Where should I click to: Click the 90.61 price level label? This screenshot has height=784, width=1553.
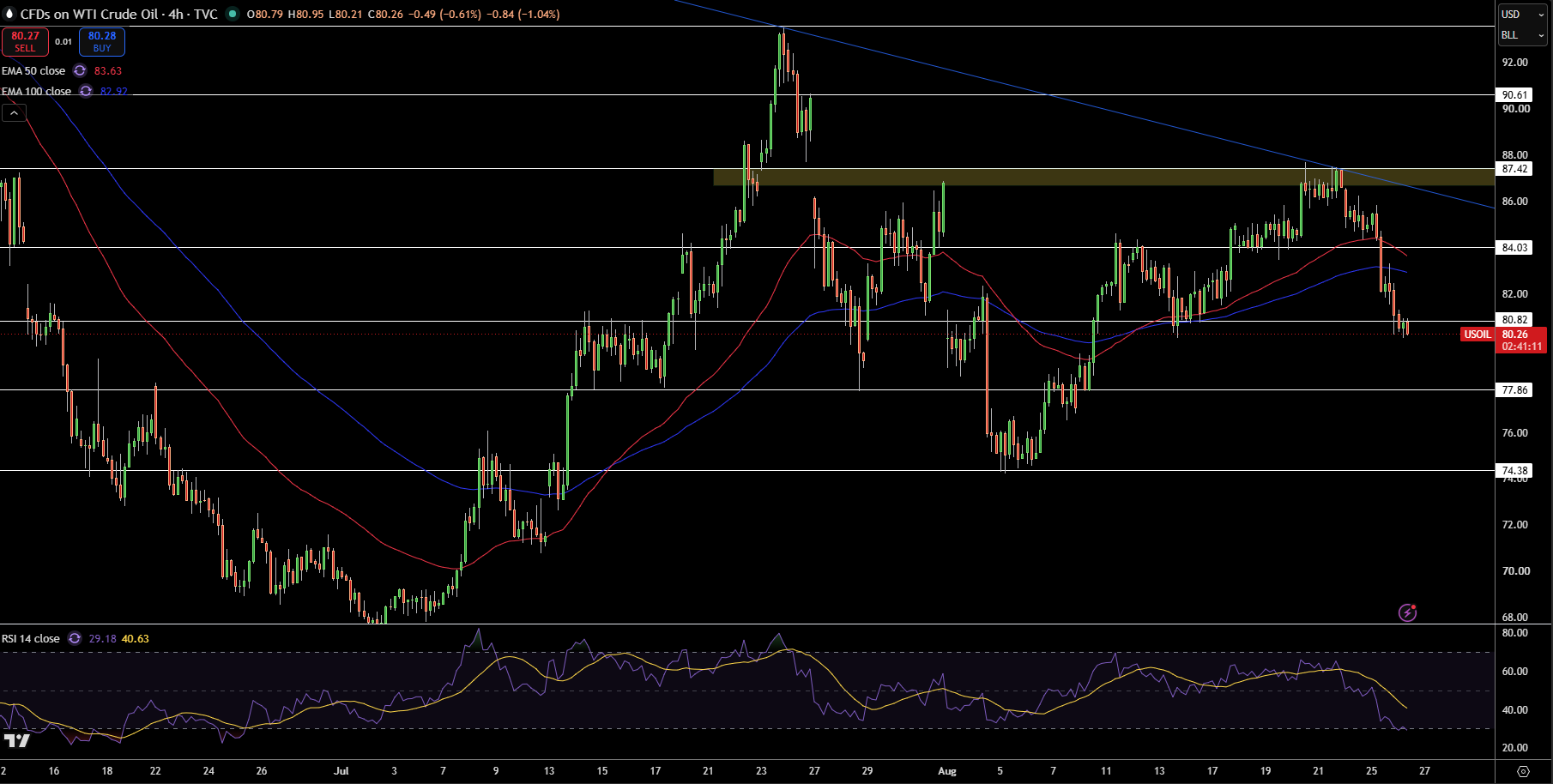(x=1514, y=95)
